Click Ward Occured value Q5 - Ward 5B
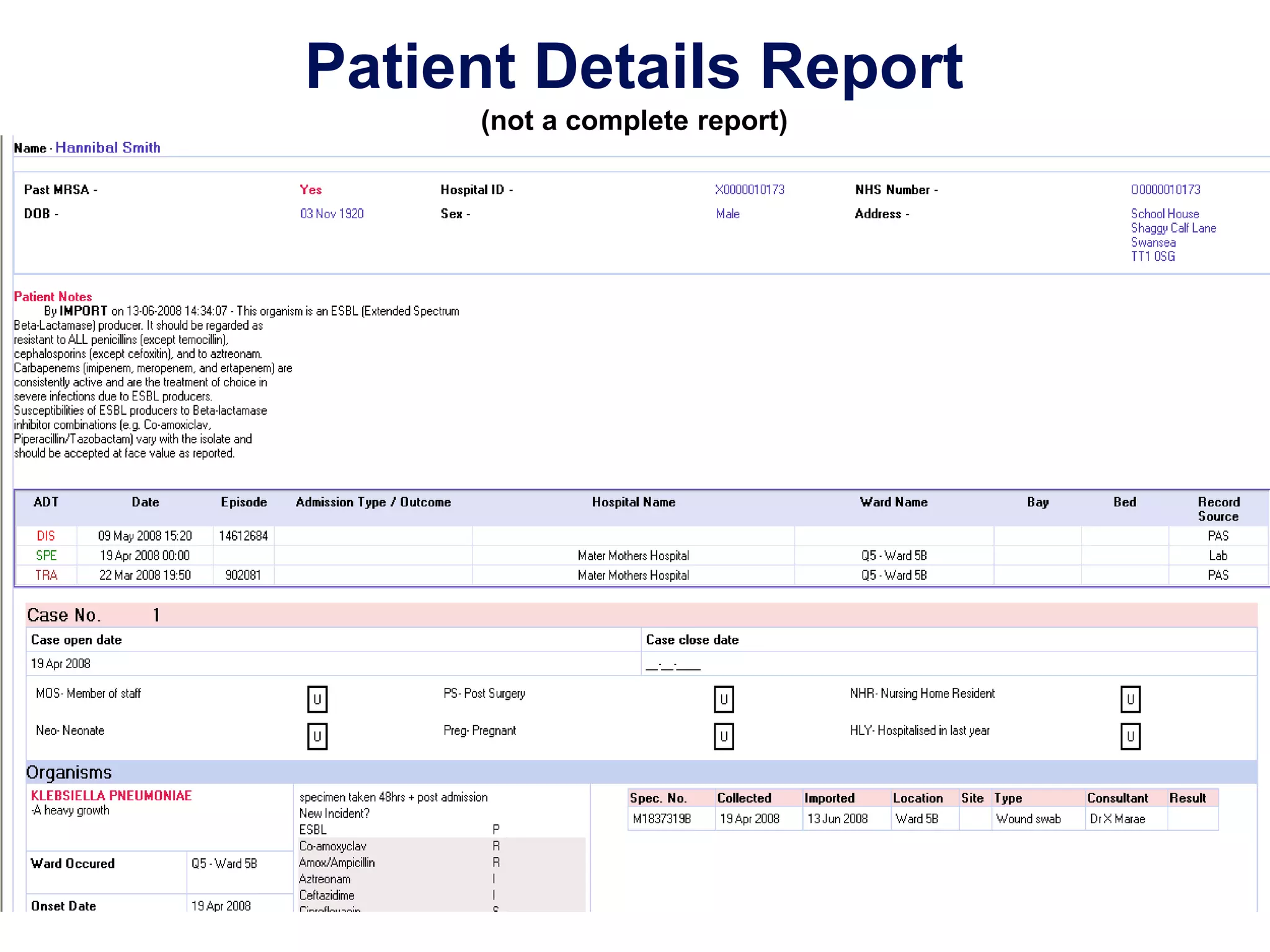The image size is (1270, 952). (224, 863)
